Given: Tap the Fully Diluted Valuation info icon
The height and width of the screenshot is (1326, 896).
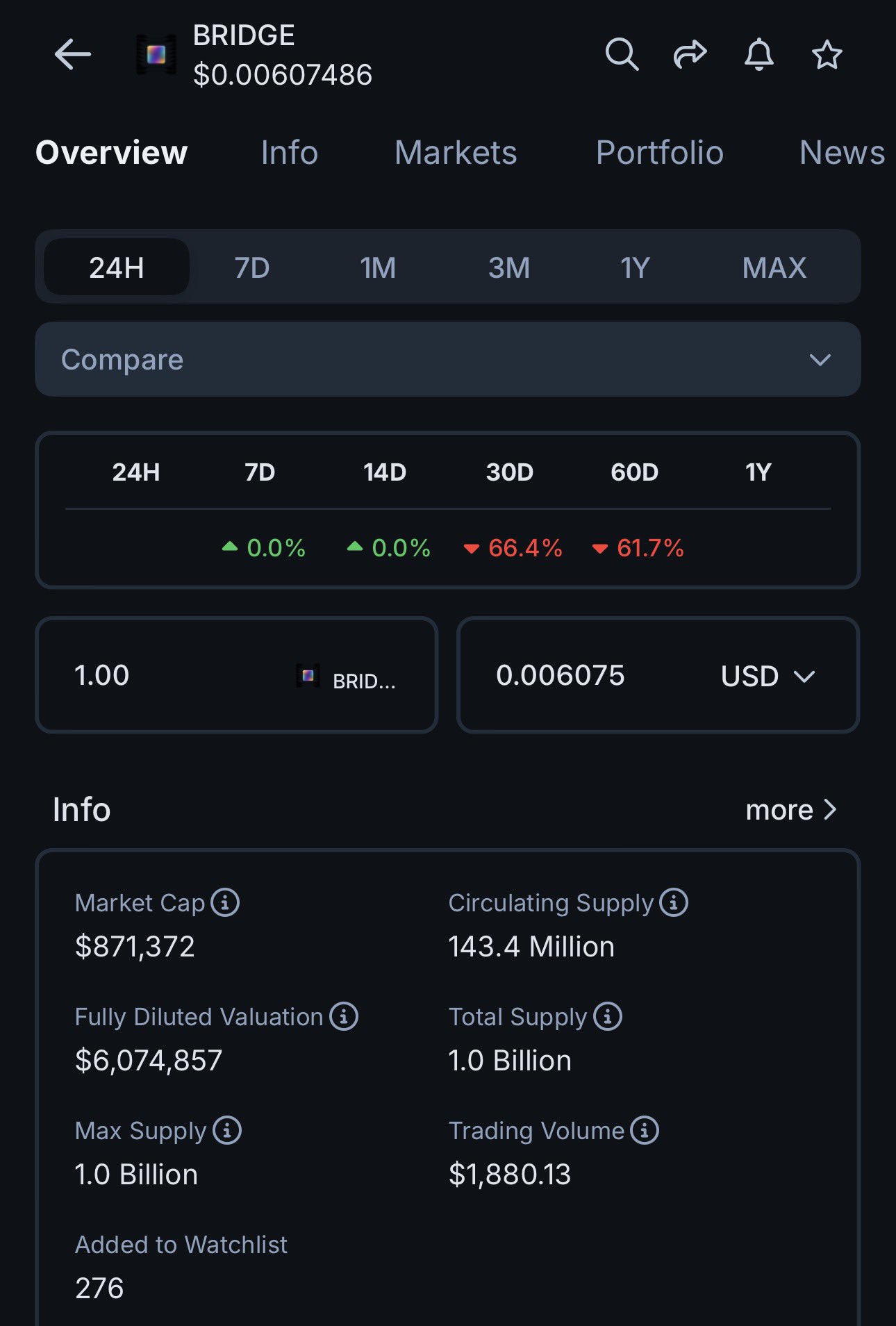Looking at the screenshot, I should (x=344, y=1016).
